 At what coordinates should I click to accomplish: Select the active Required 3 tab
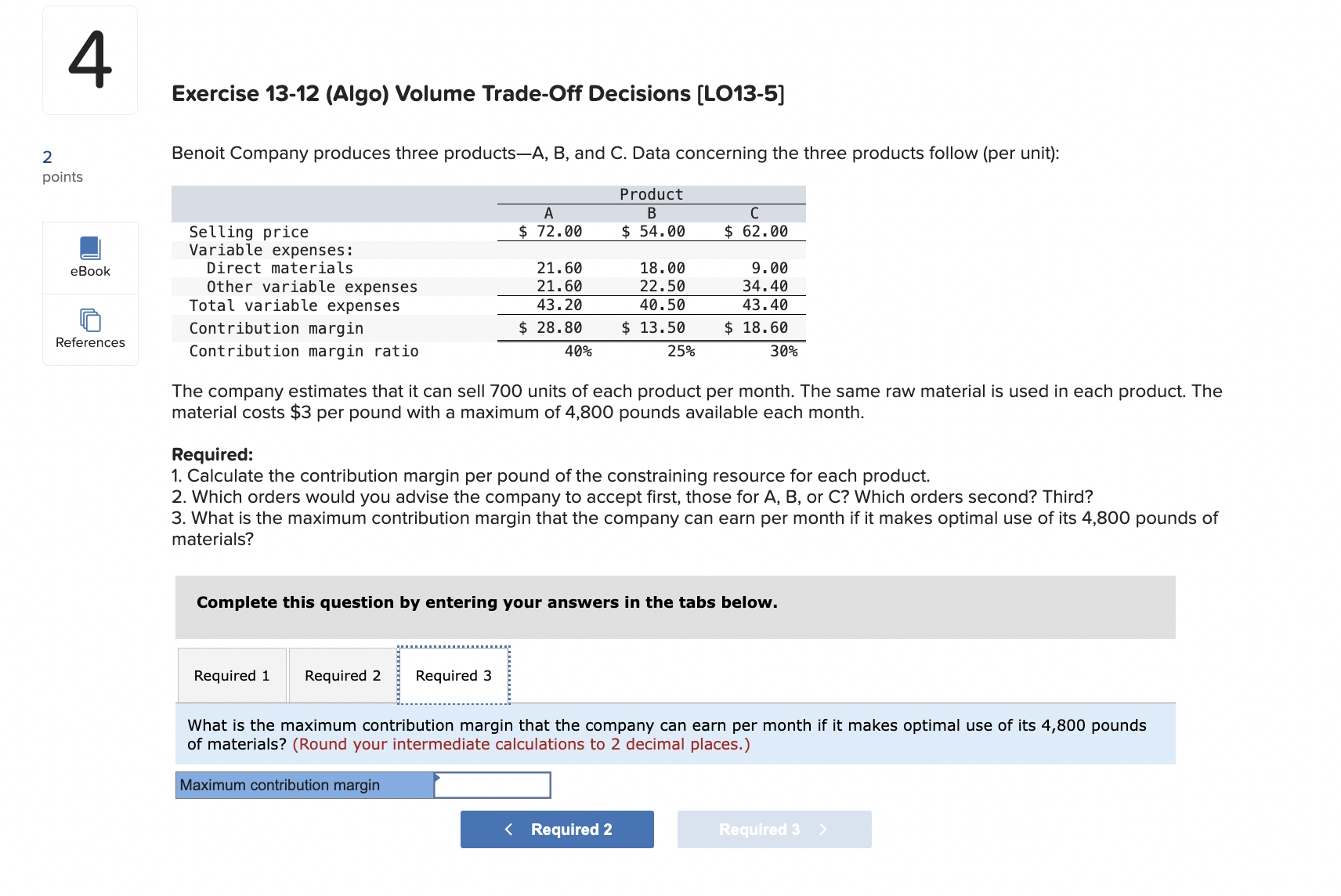pyautogui.click(x=454, y=674)
